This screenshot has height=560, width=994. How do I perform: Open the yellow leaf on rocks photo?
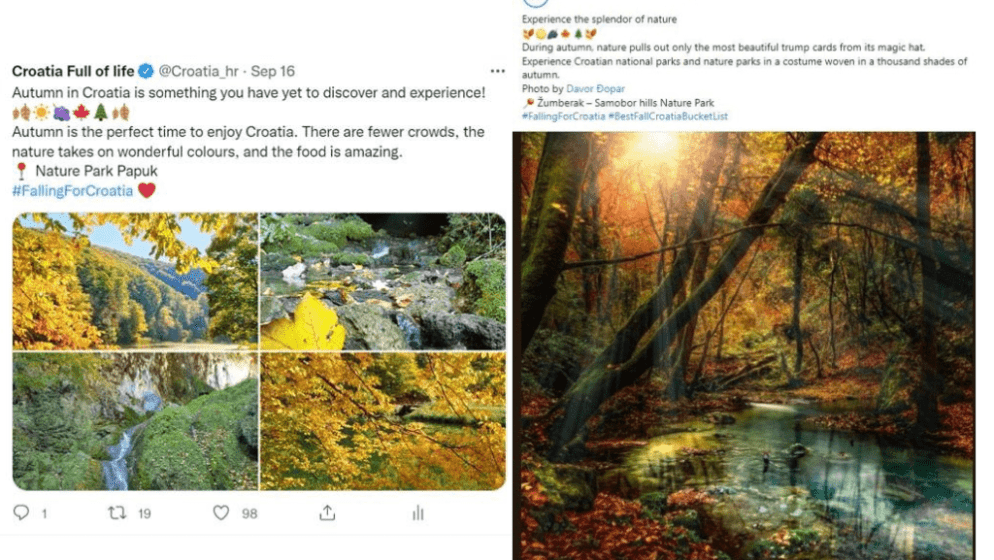[x=383, y=281]
